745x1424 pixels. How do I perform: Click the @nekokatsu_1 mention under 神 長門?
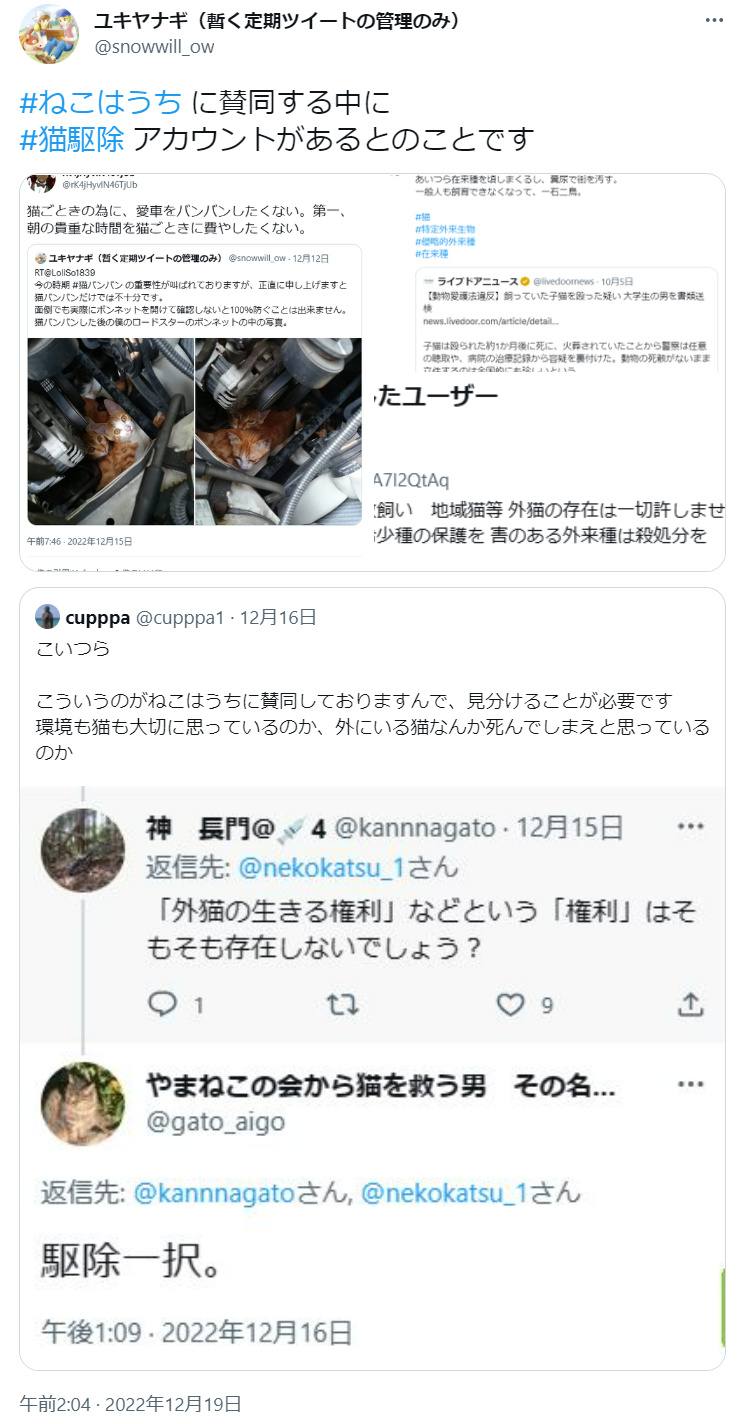coord(320,867)
